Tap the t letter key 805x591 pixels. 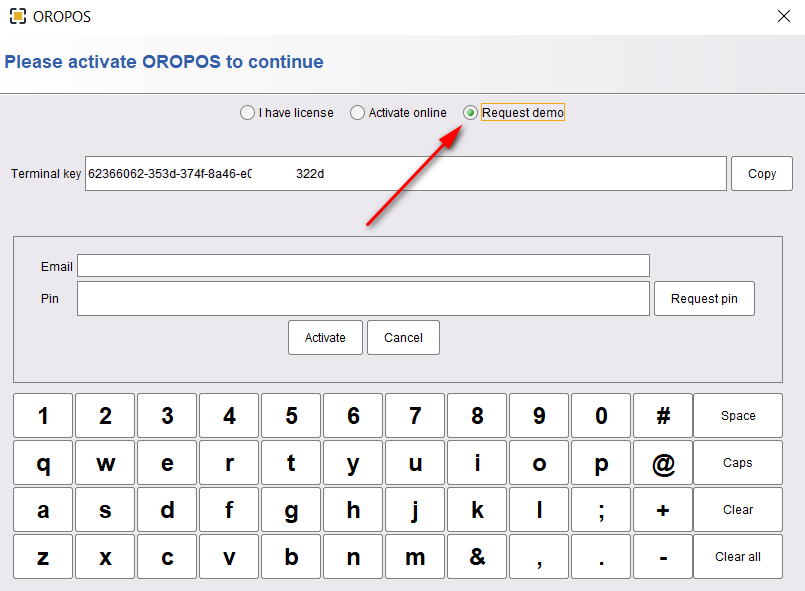[291, 463]
